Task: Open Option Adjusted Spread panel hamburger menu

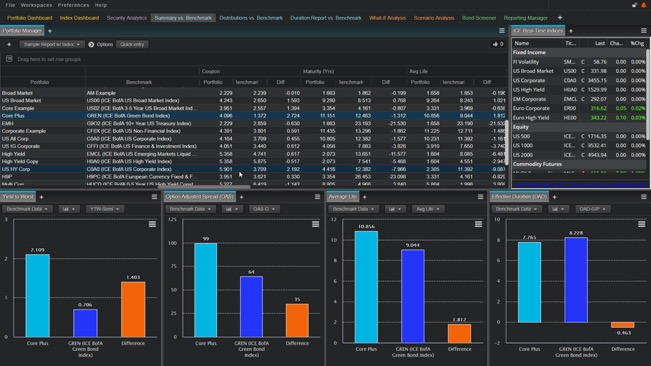Action: pos(317,197)
